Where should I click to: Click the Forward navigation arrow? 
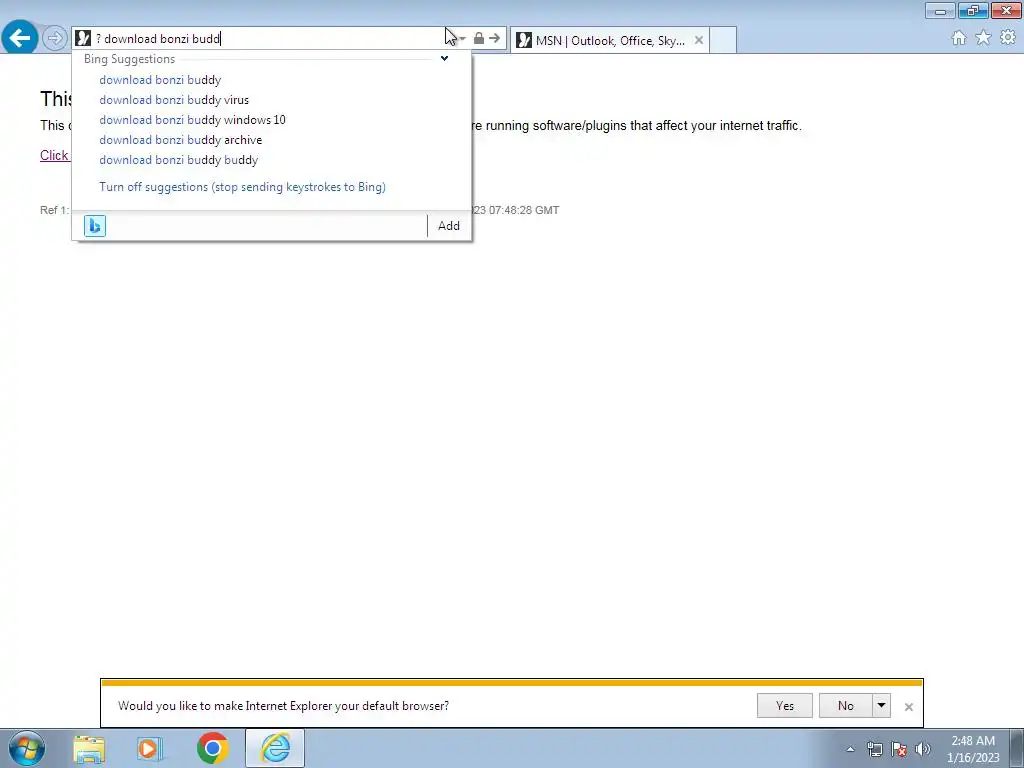55,38
